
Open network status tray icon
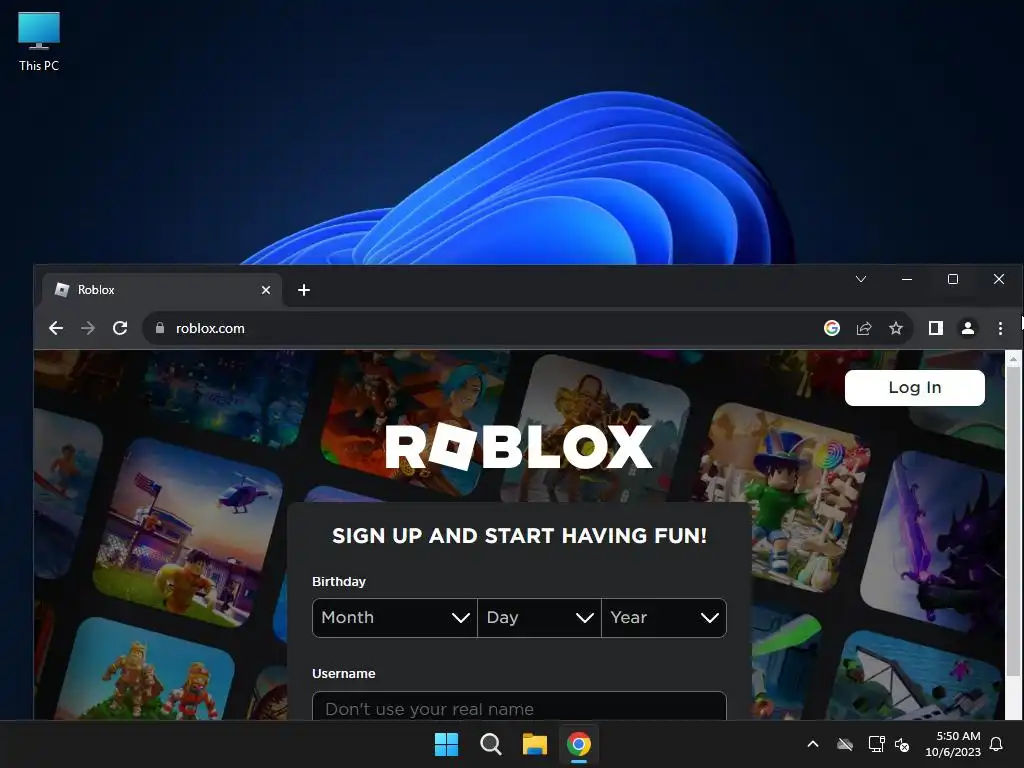tap(876, 744)
